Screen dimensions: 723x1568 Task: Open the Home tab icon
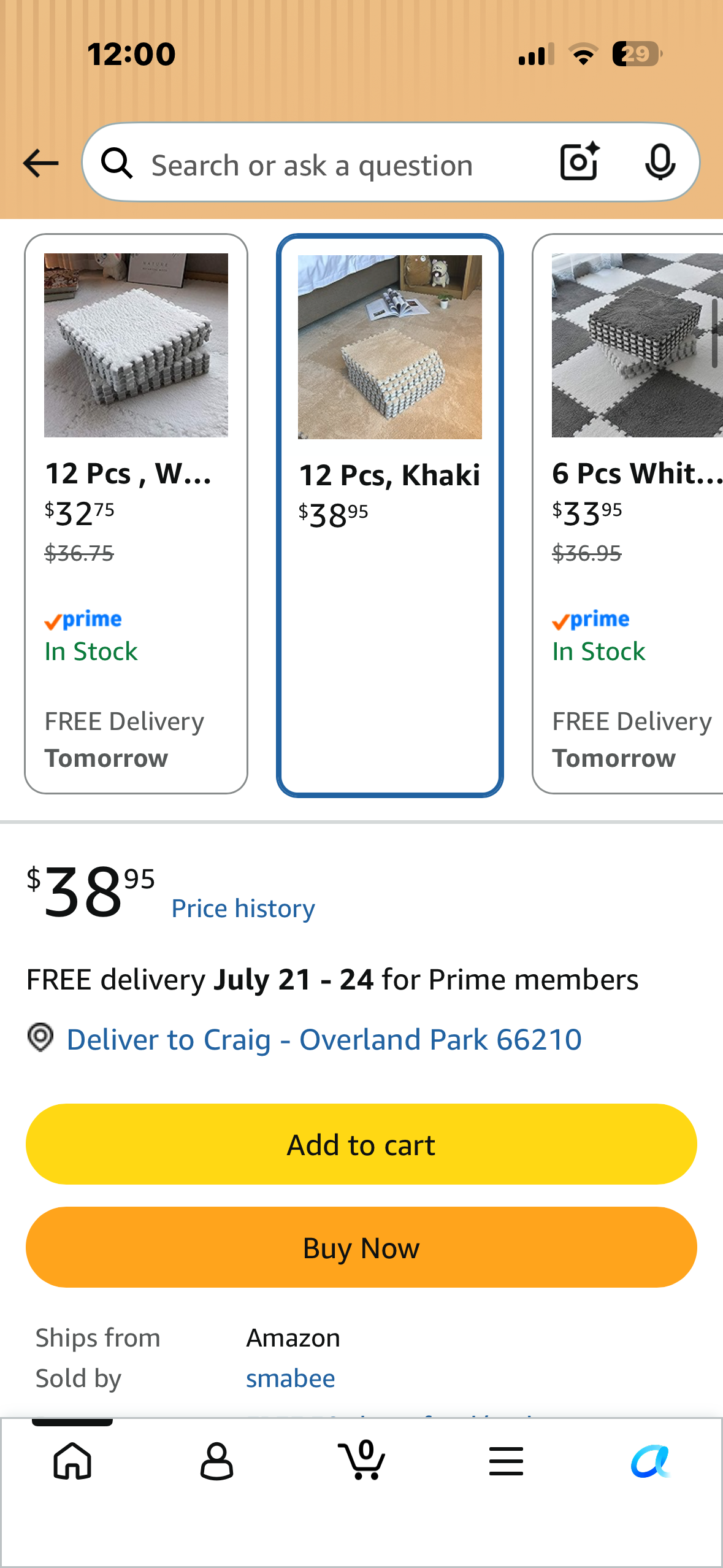point(72,1461)
